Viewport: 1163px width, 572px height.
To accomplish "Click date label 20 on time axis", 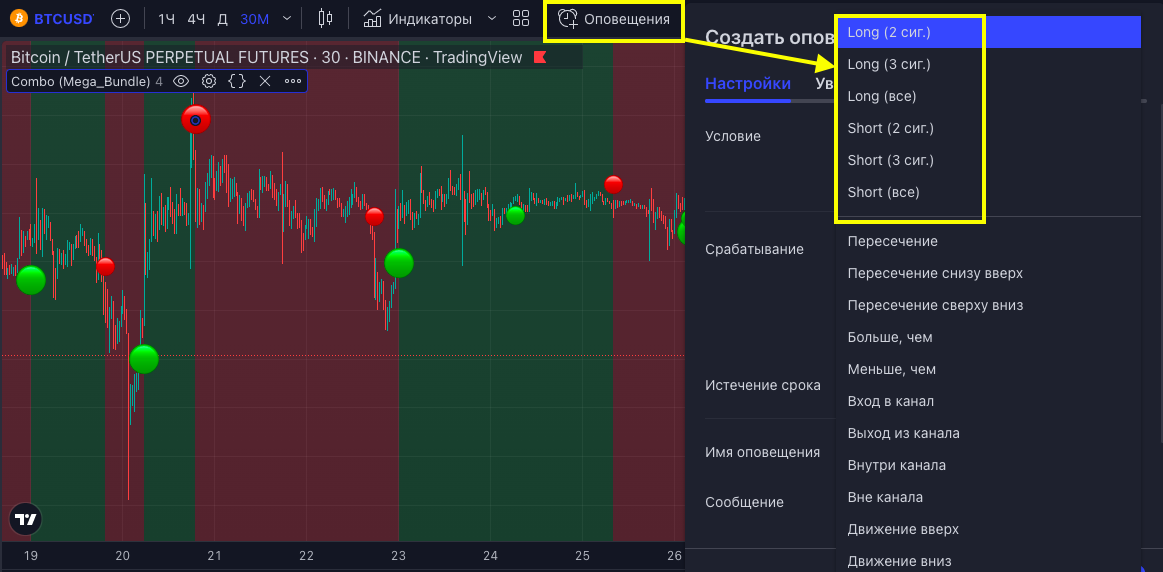I will [122, 555].
